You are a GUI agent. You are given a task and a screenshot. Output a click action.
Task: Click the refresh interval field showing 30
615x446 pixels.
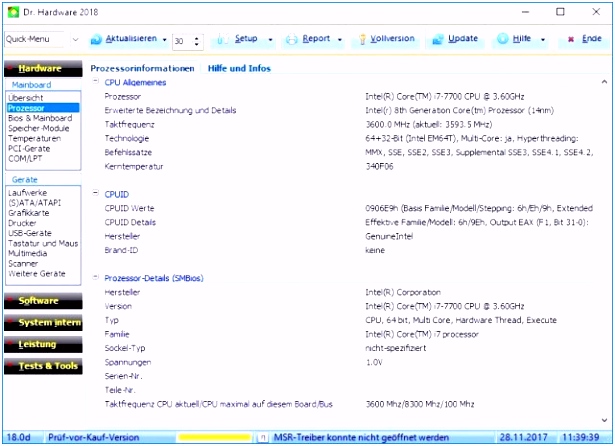(x=183, y=41)
